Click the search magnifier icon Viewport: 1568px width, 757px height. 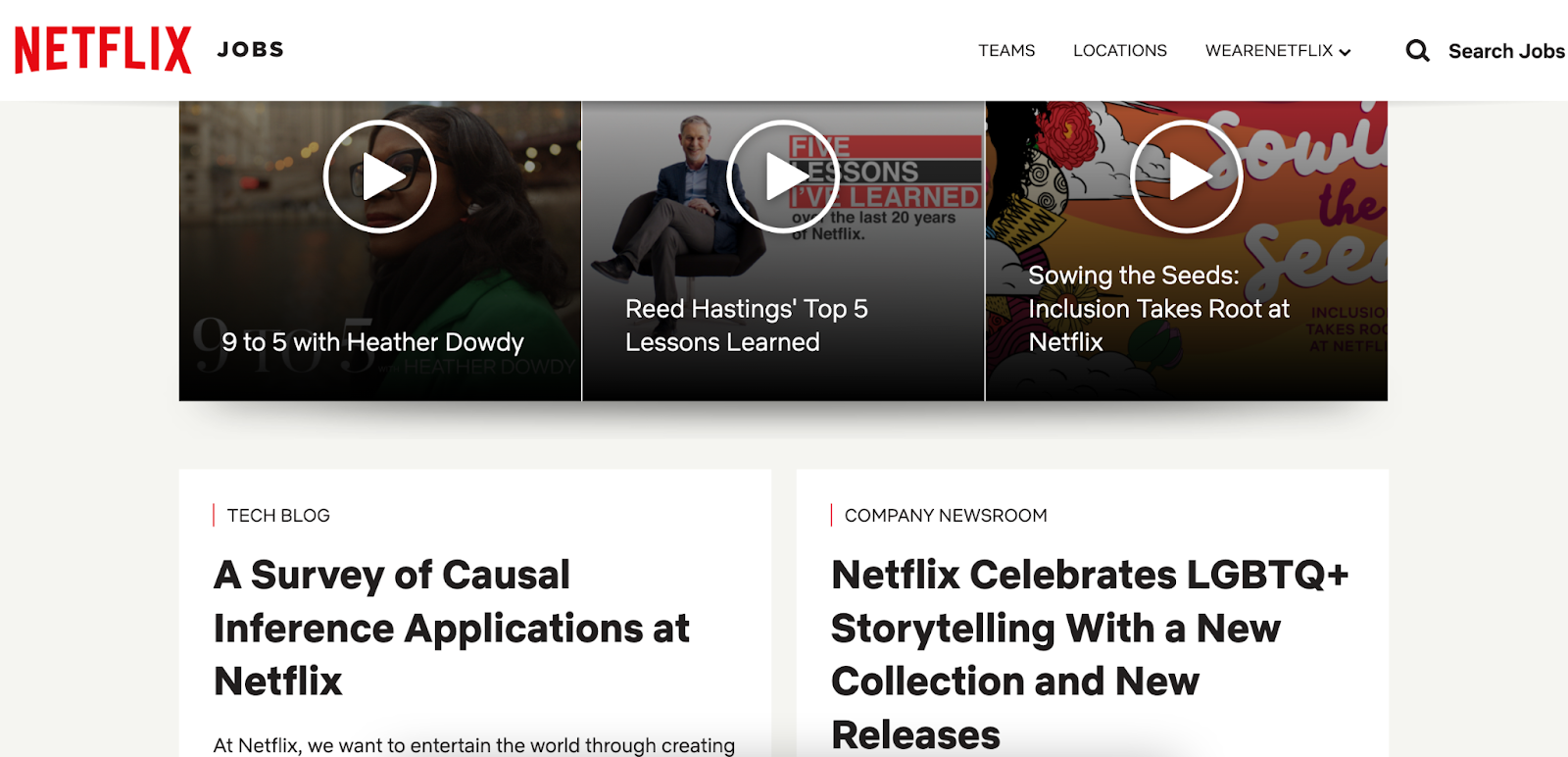pos(1417,50)
